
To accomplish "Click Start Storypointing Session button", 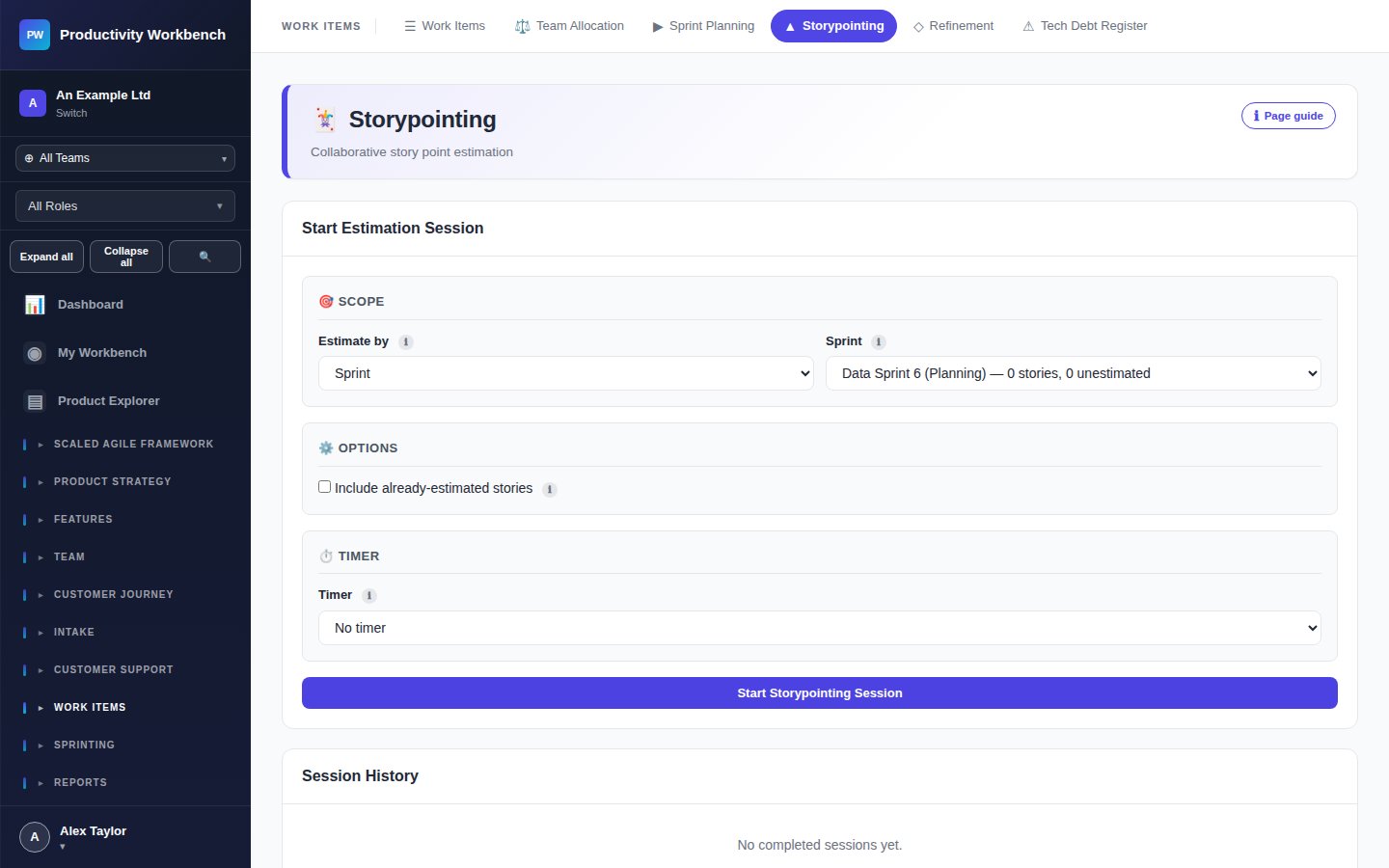I will click(820, 693).
